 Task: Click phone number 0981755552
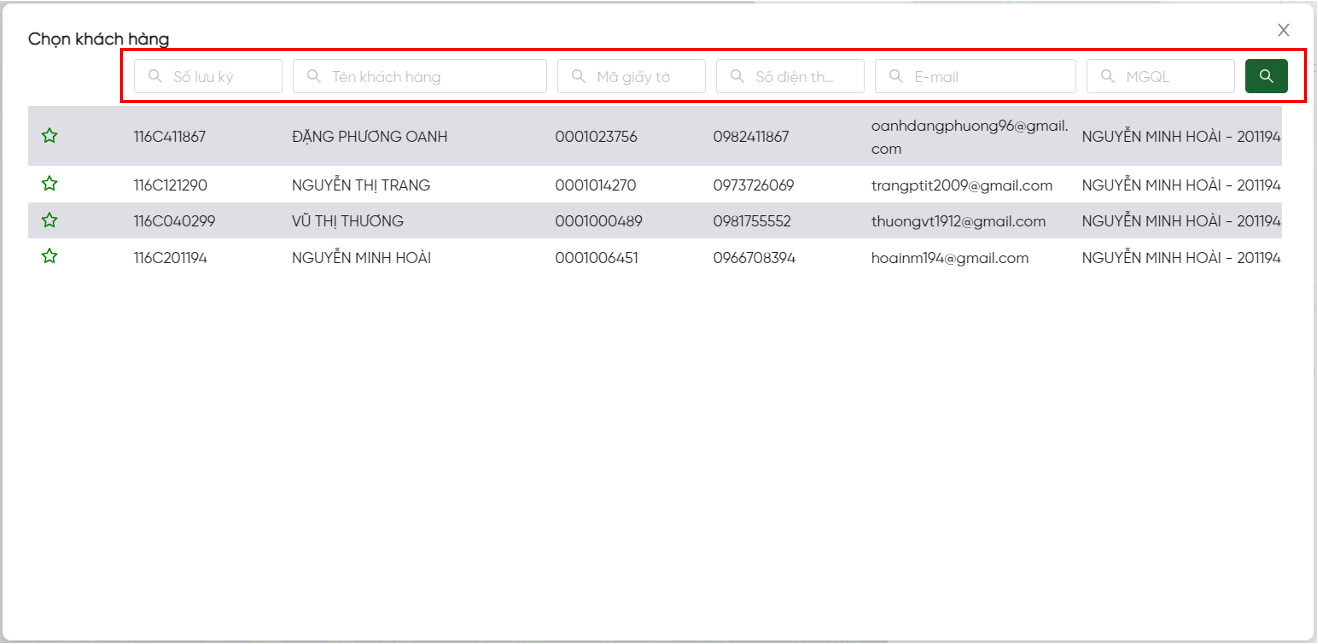tap(752, 222)
